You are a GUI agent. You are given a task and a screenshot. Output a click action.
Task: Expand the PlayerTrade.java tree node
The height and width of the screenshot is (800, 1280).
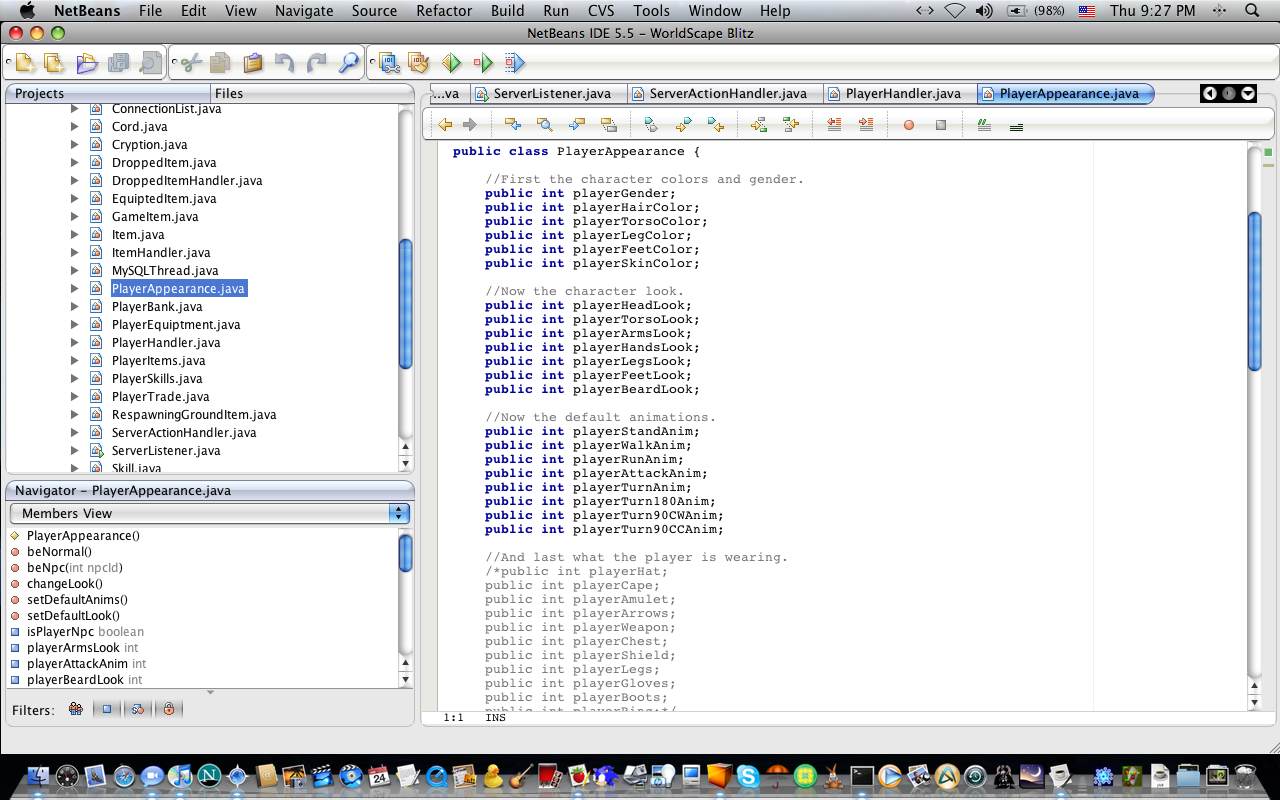tap(74, 396)
